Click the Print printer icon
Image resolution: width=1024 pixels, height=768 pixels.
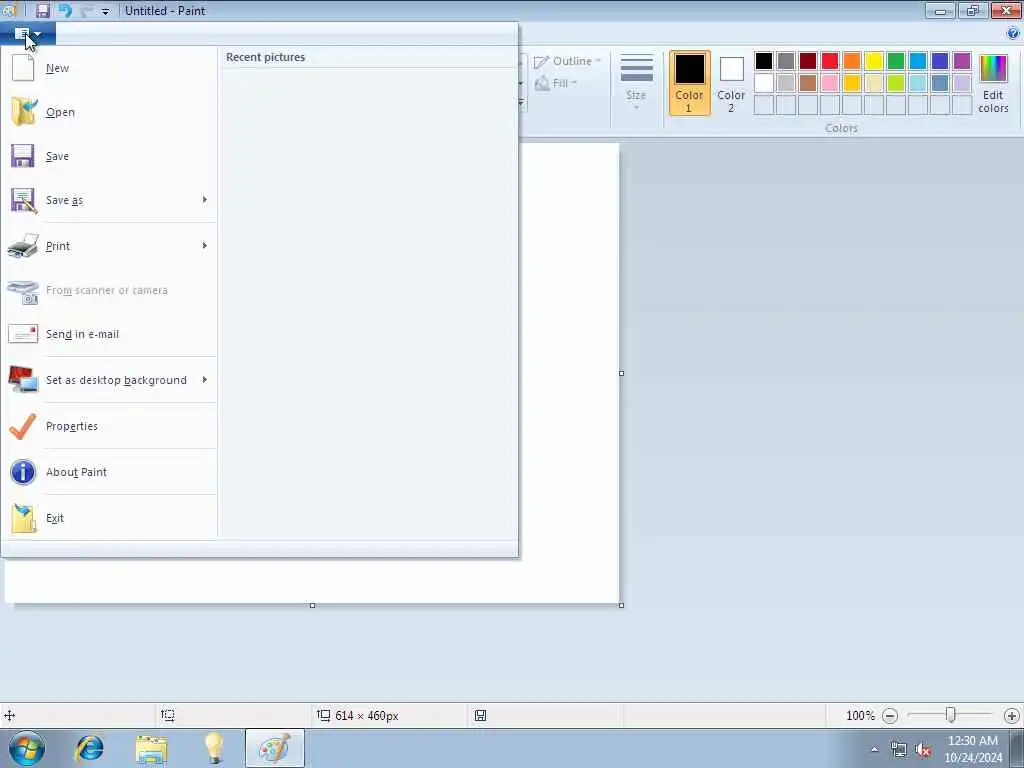pyautogui.click(x=23, y=246)
